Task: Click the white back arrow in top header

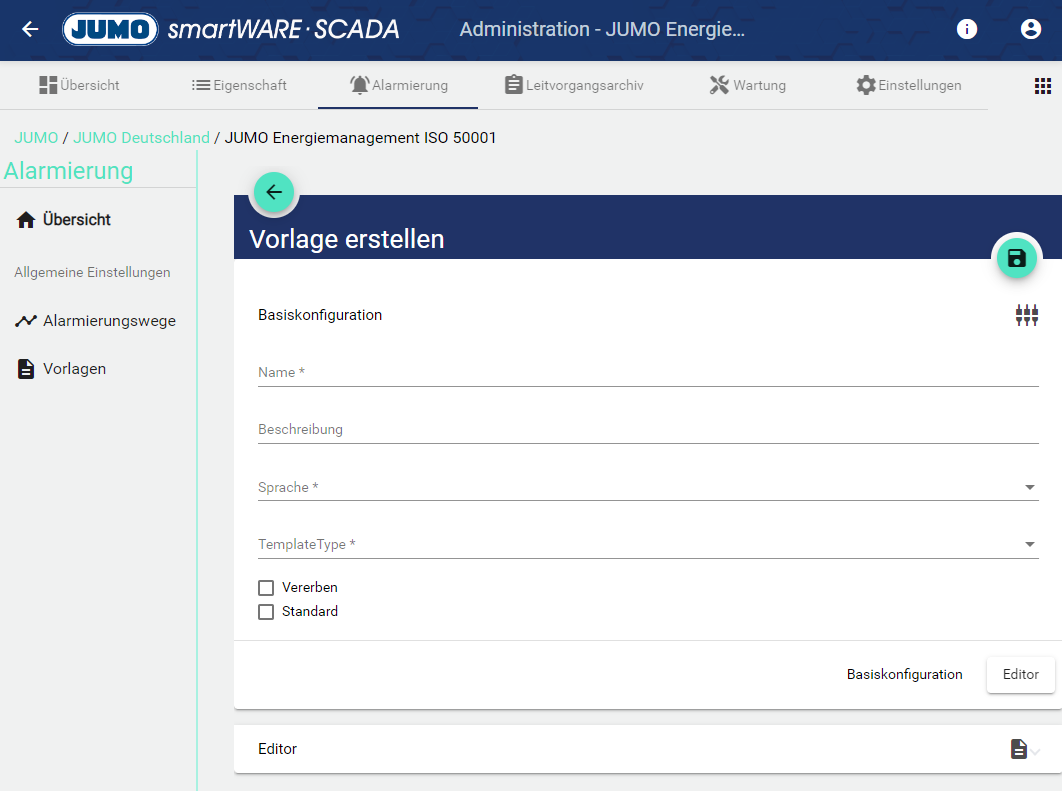Action: pos(30,29)
